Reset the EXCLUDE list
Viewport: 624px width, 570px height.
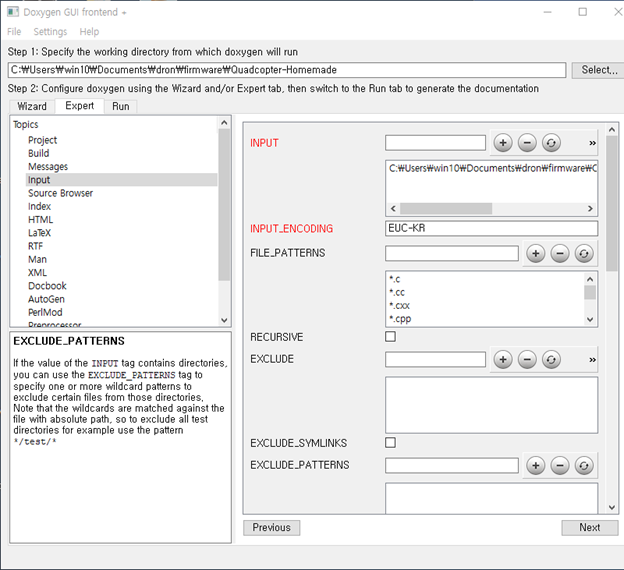click(551, 359)
